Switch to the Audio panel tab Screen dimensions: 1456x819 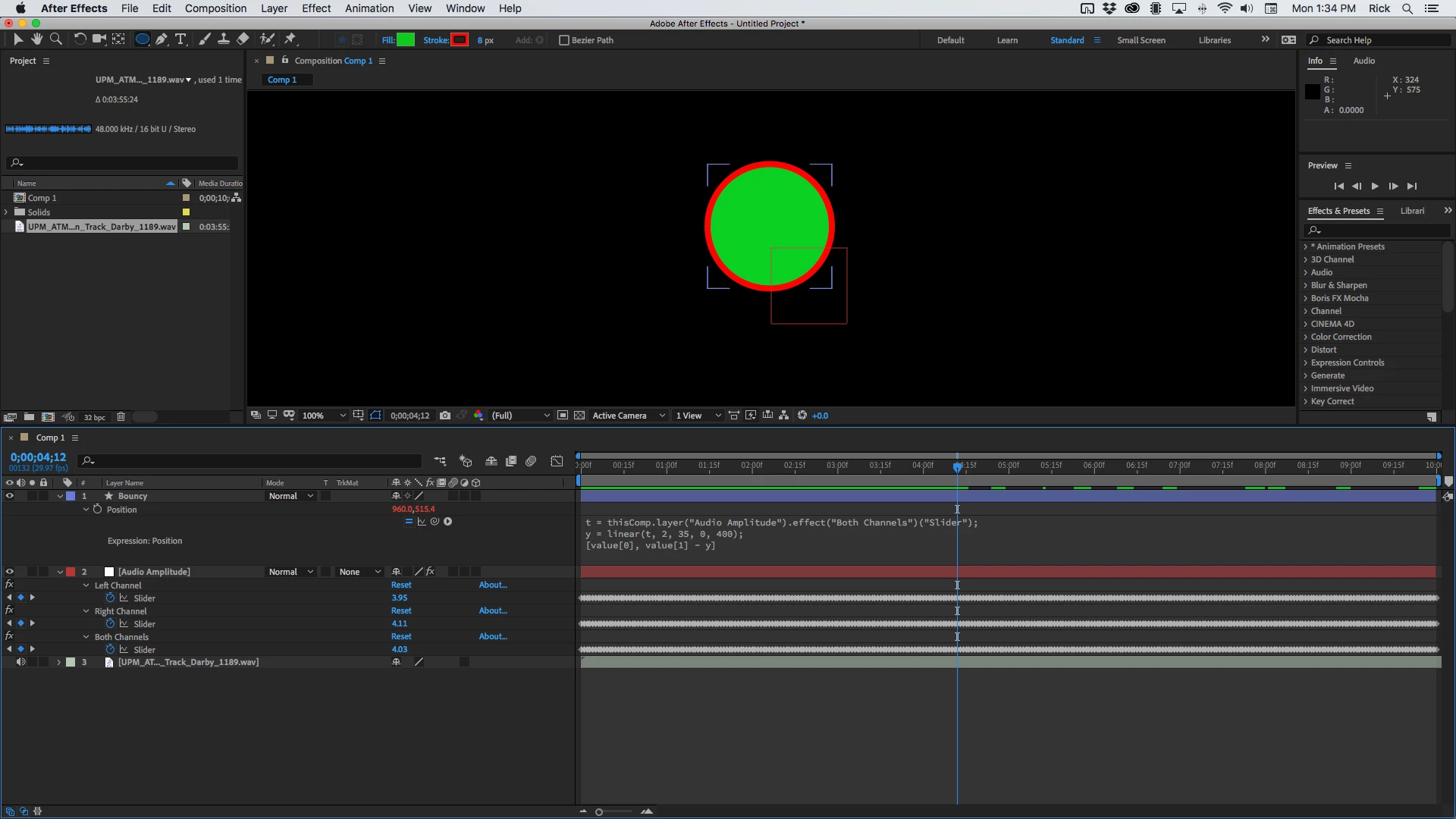point(1363,61)
